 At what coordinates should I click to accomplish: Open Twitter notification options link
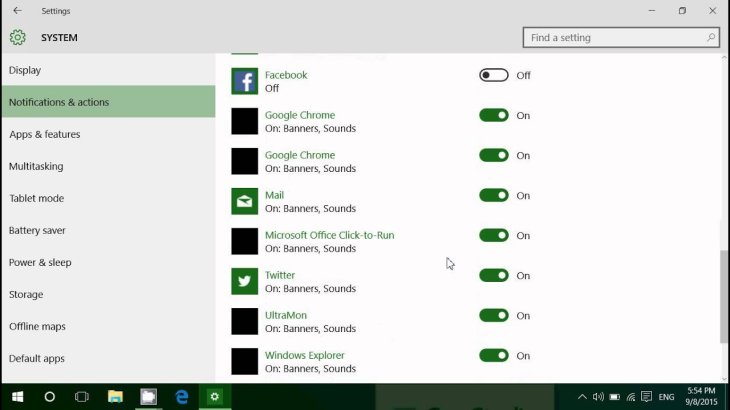click(280, 275)
